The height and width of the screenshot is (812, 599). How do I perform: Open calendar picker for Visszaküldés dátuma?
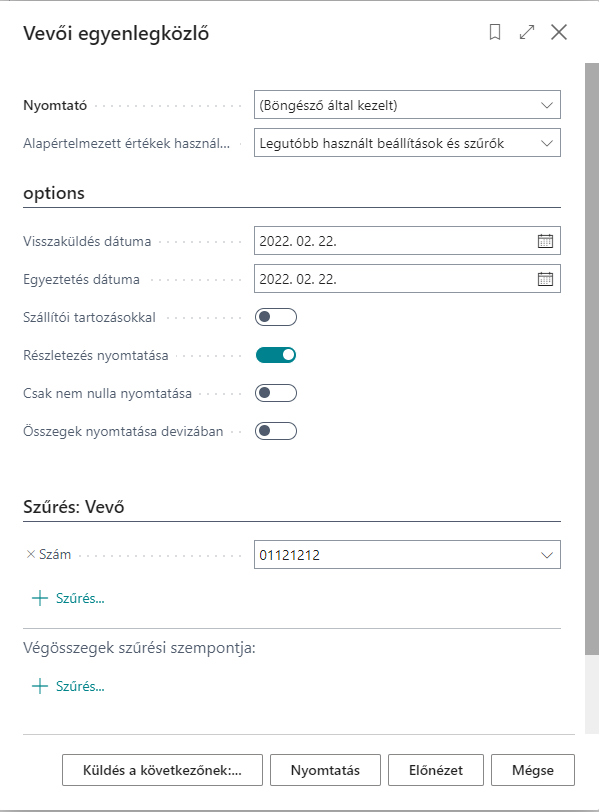click(545, 241)
